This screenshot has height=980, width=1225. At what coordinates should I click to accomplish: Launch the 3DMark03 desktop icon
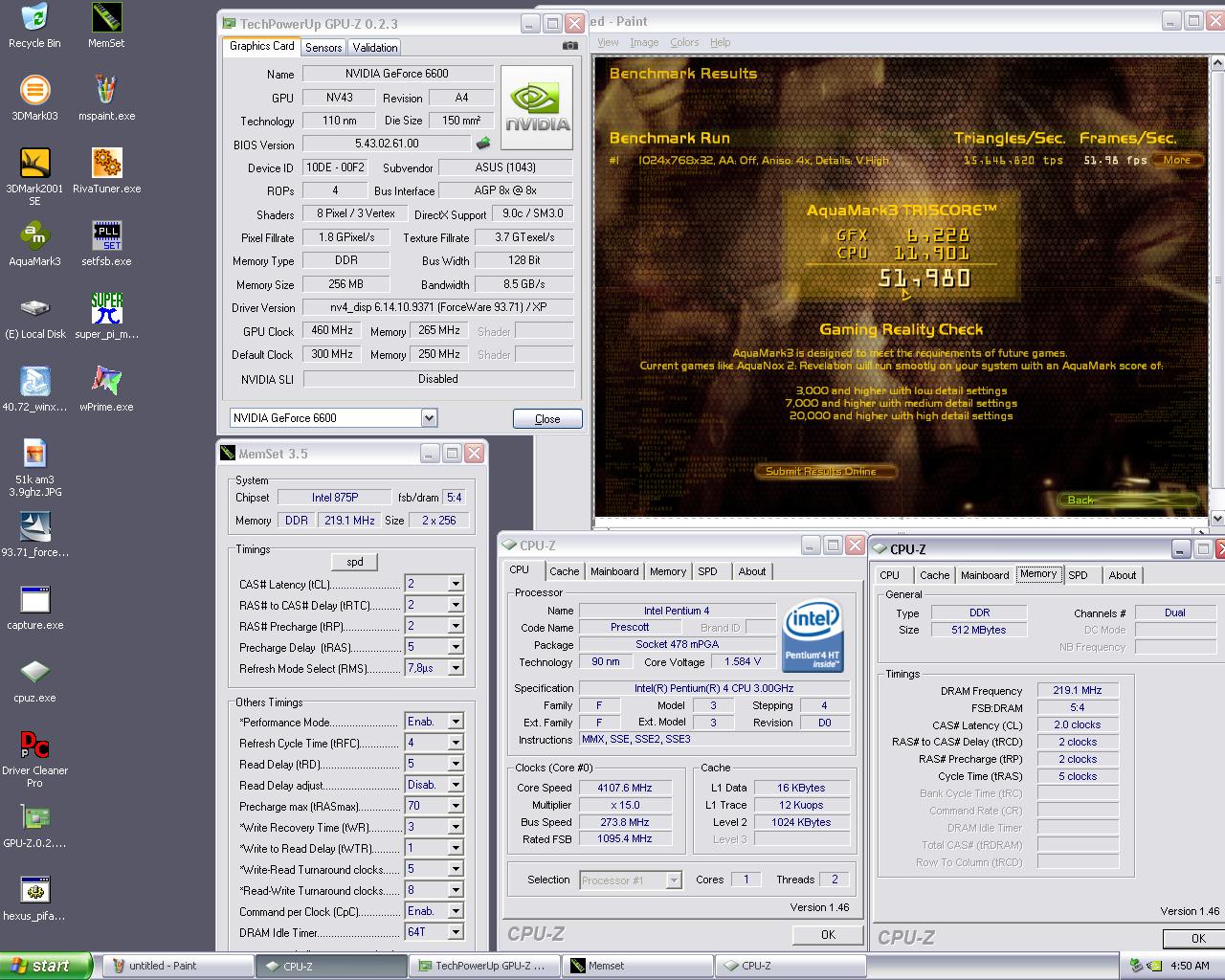pos(34,98)
